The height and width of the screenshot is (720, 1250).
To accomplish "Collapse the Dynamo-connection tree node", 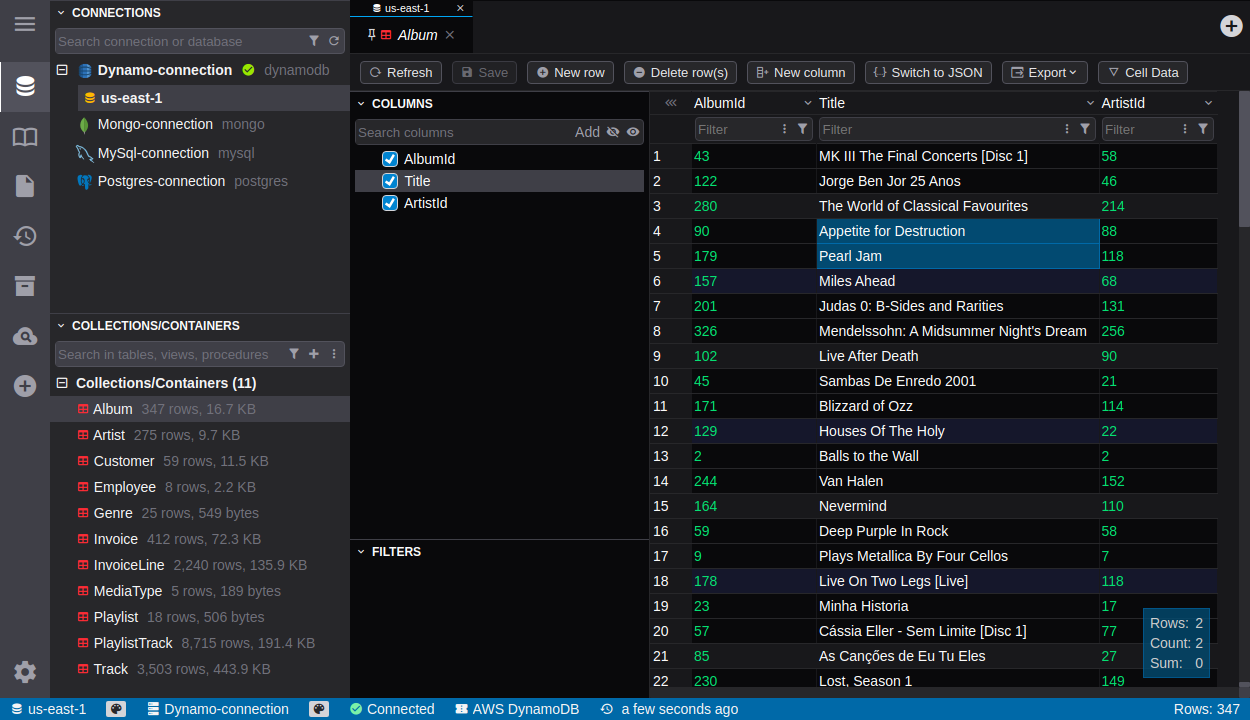I will click(x=62, y=70).
